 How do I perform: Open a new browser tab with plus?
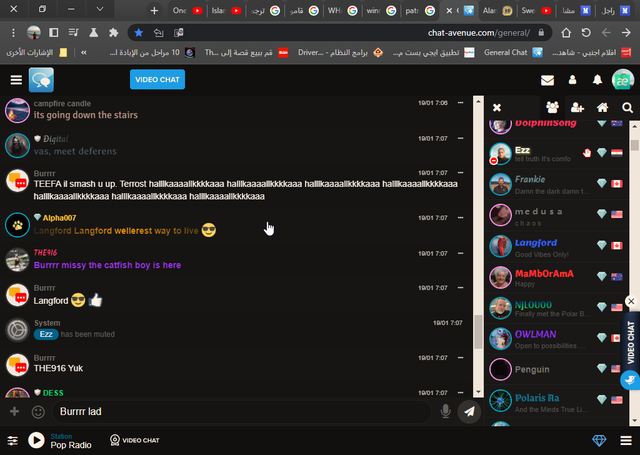[154, 11]
